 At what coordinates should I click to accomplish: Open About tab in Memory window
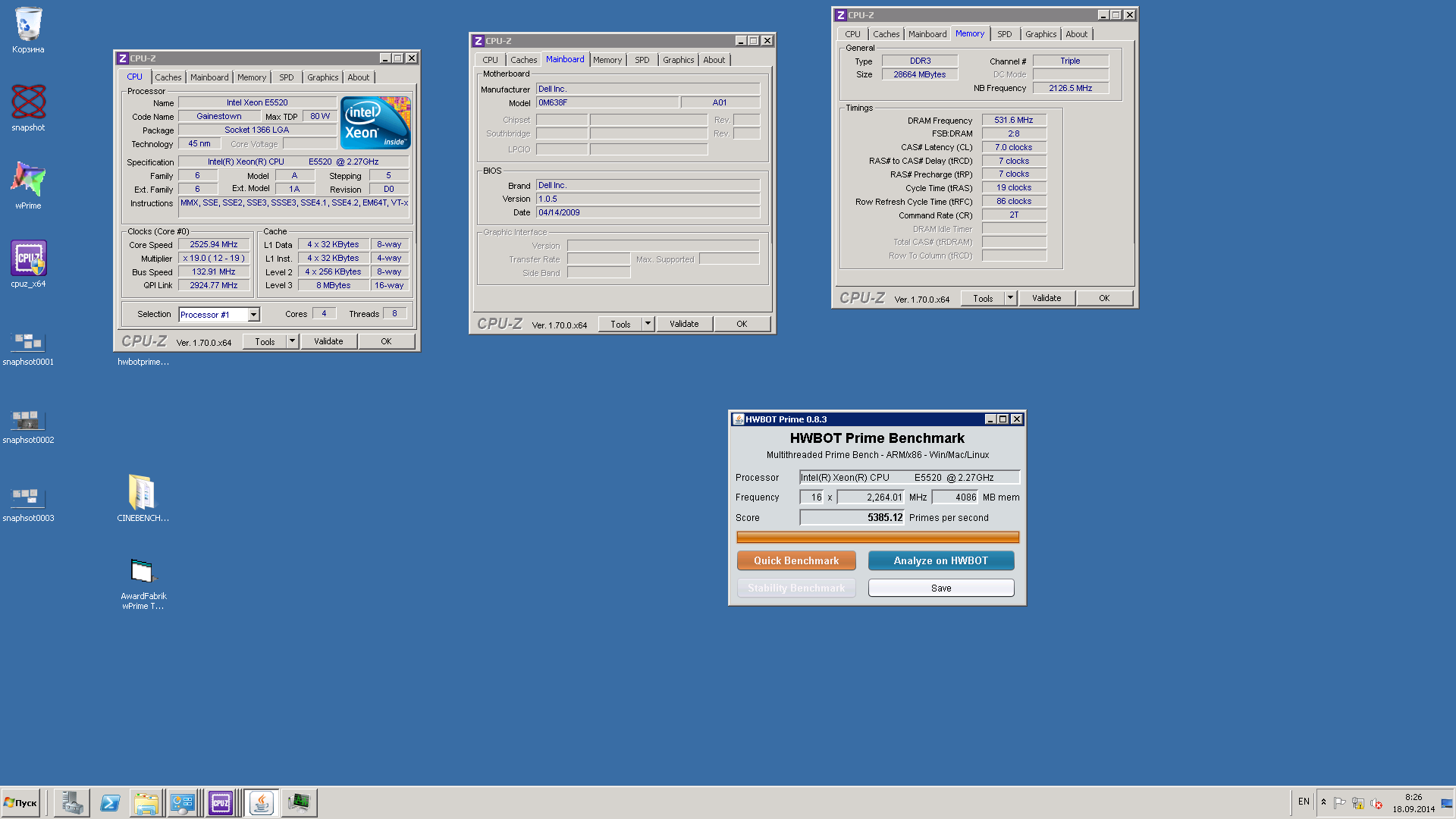[x=1076, y=34]
